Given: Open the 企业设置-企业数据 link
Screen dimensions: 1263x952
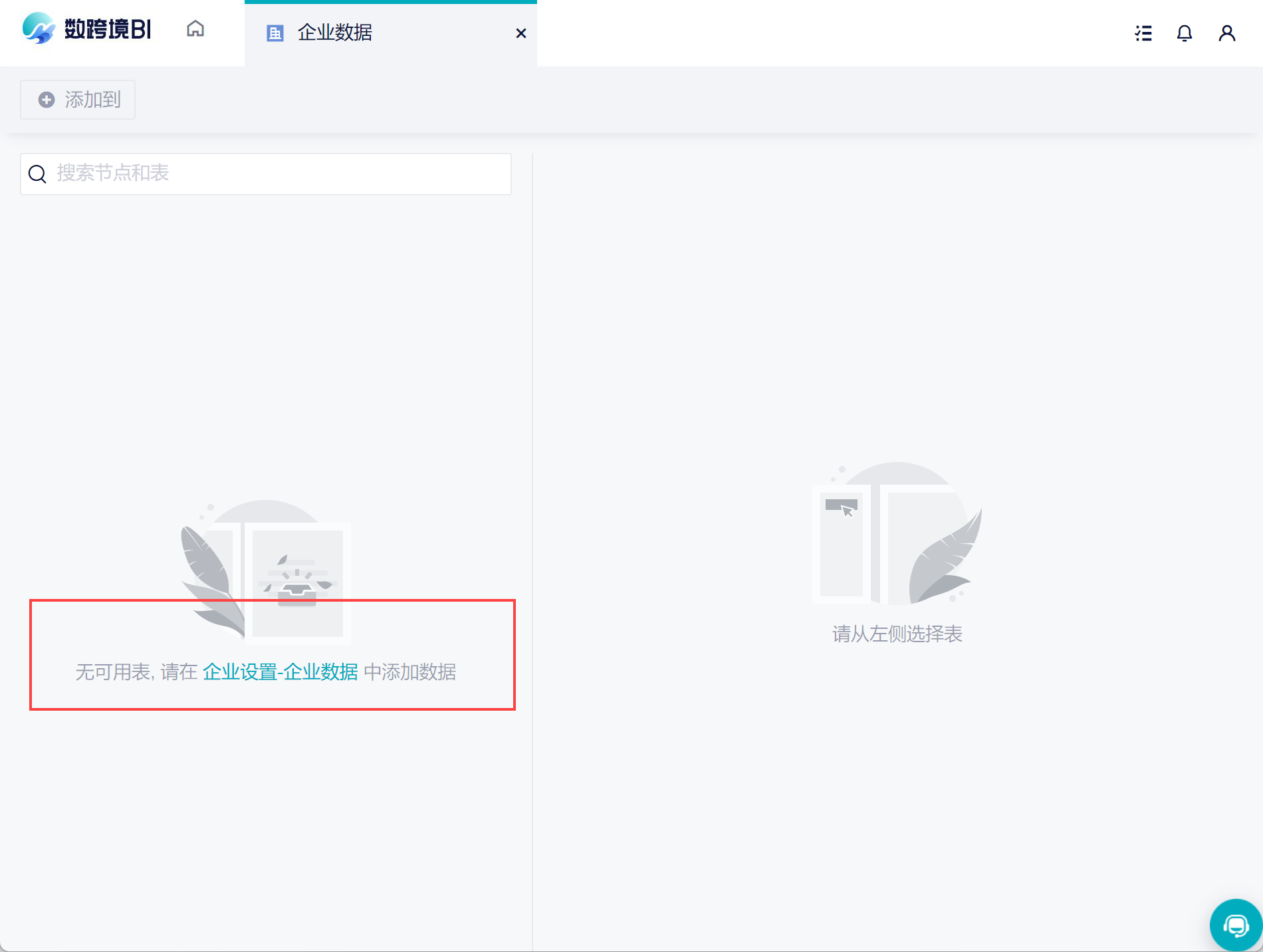Looking at the screenshot, I should (x=281, y=672).
